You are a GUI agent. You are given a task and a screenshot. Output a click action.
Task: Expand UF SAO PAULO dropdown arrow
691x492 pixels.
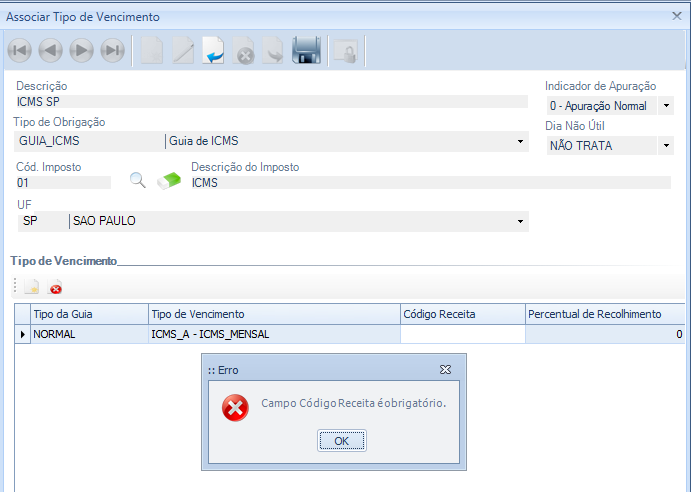pos(520,221)
